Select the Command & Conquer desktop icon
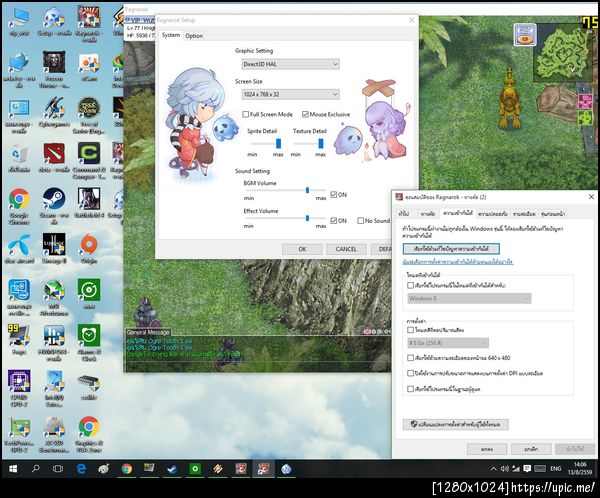 click(89, 161)
